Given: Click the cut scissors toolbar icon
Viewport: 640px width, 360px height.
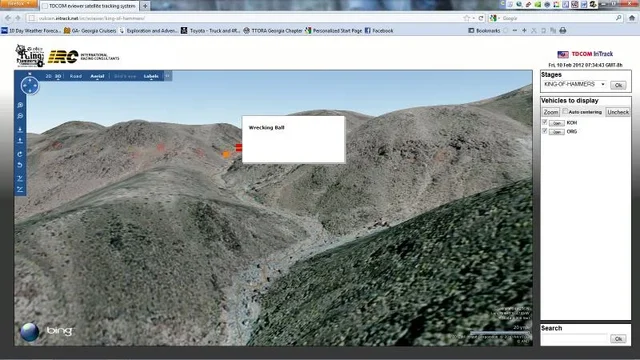Looking at the screenshot, I should tap(534, 31).
